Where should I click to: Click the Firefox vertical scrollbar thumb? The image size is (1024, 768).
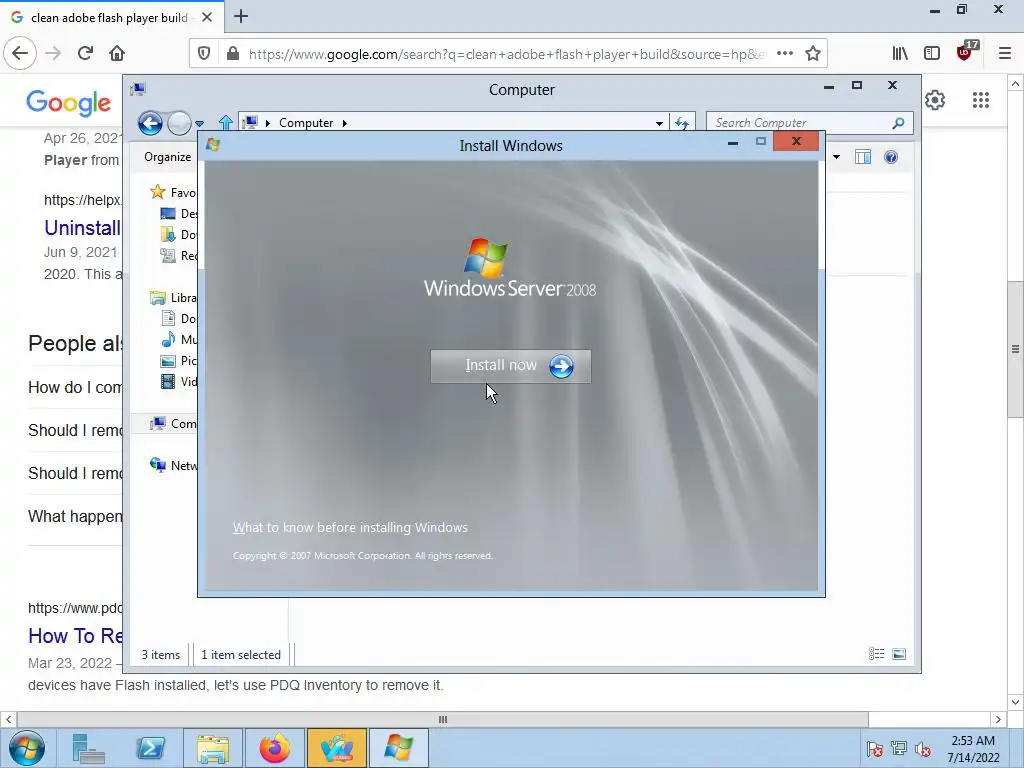[1015, 349]
